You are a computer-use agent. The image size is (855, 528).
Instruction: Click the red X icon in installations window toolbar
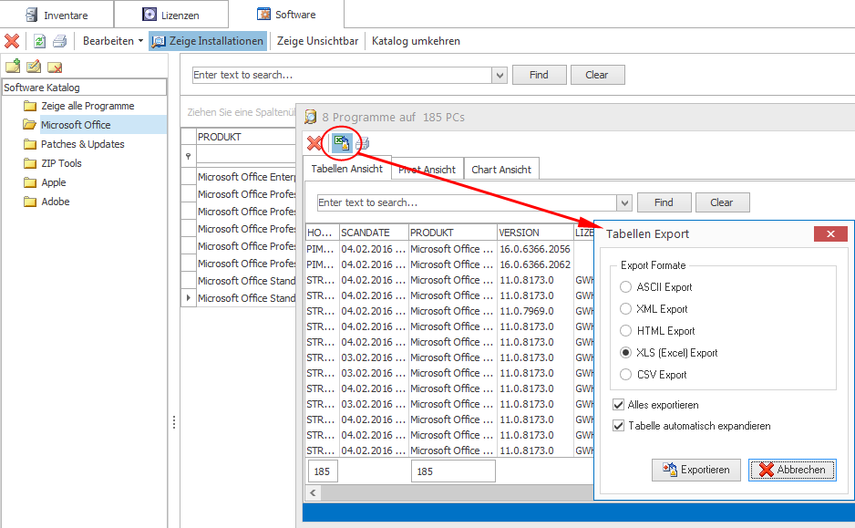click(x=315, y=143)
